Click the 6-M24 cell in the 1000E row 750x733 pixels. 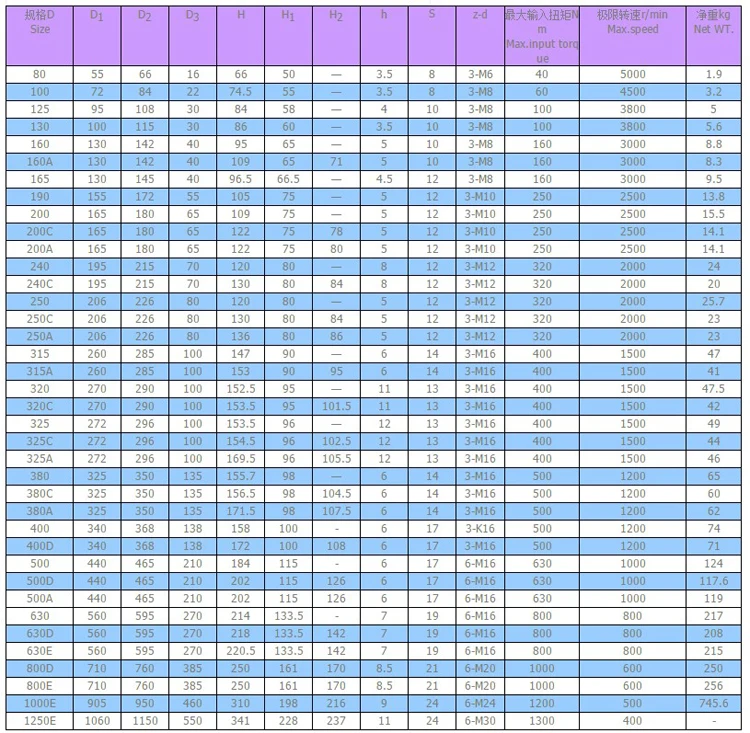pyautogui.click(x=480, y=703)
